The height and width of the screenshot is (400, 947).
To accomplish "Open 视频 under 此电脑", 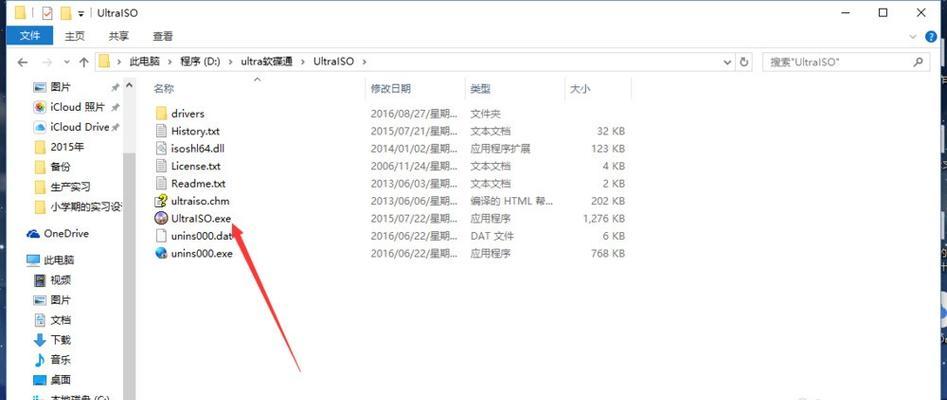I will tap(60, 280).
